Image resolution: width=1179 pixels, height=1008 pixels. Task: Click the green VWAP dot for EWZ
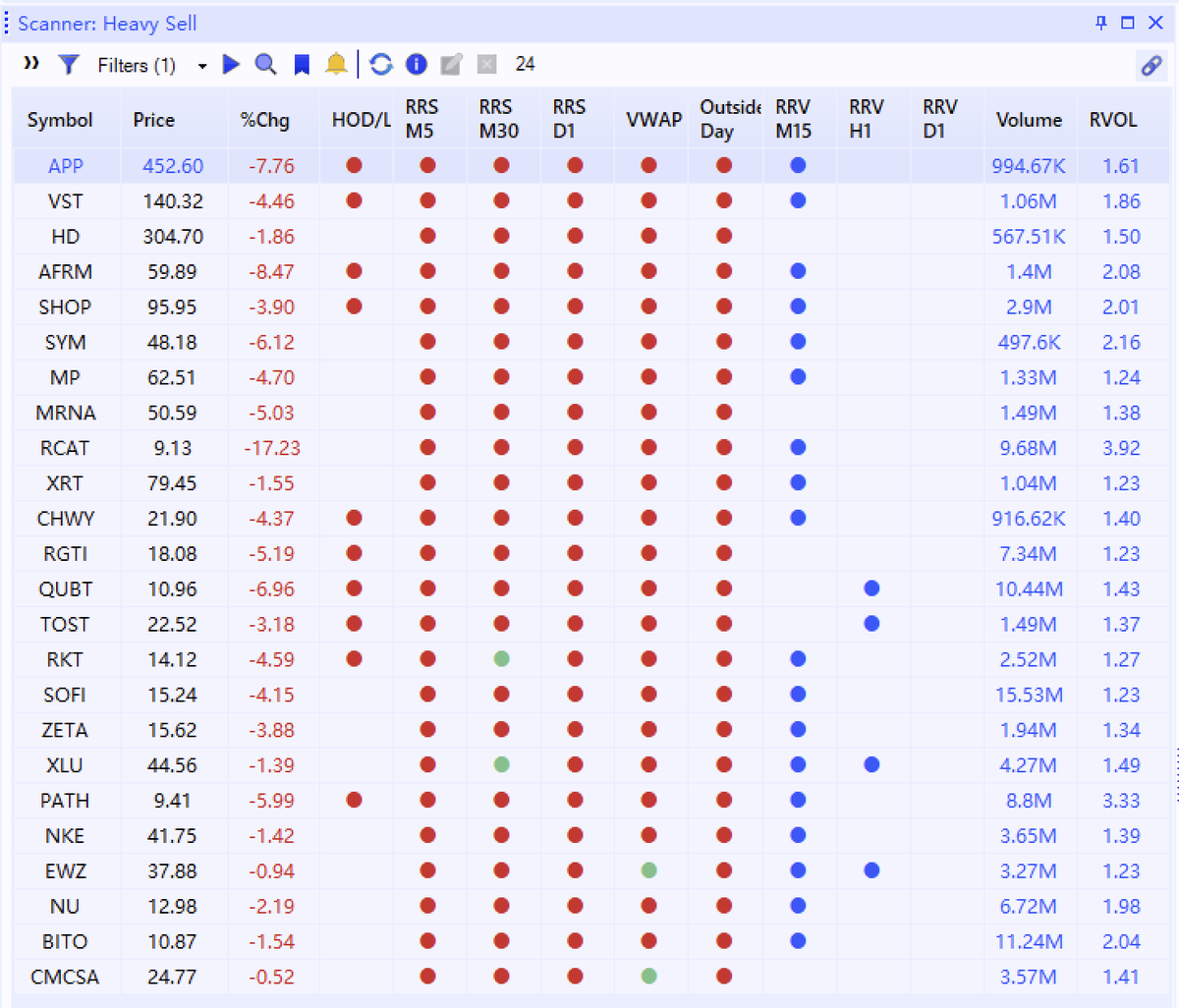tap(648, 870)
